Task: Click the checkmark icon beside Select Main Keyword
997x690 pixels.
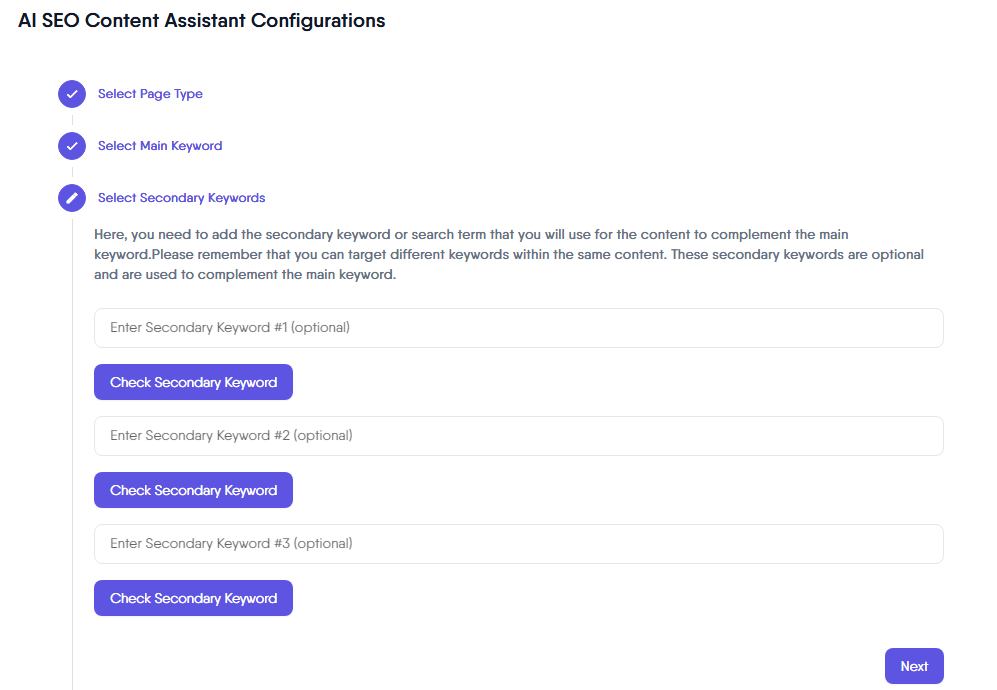Action: (72, 146)
